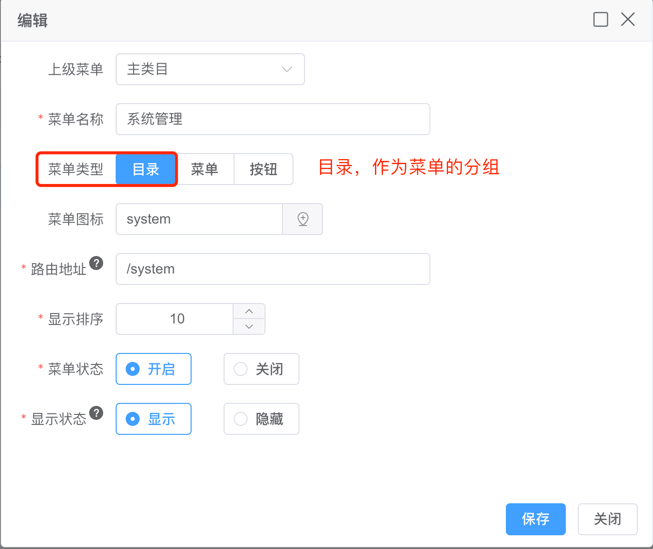Screen dimensions: 653x549
Task: Click the 菜单图标 text field
Action: click(199, 219)
